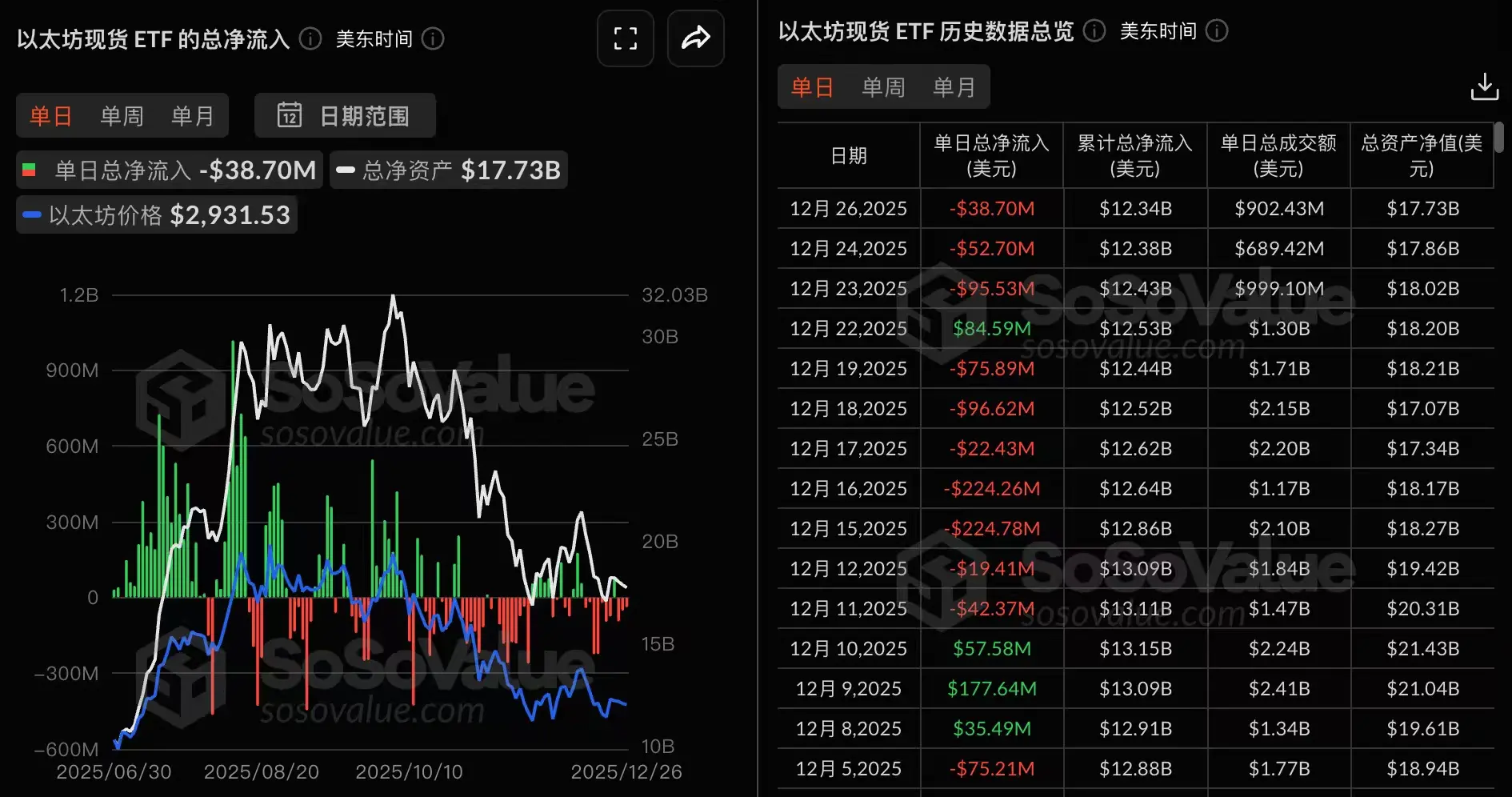Switch the chart to 单月 view
This screenshot has width=1512, height=797.
[192, 115]
